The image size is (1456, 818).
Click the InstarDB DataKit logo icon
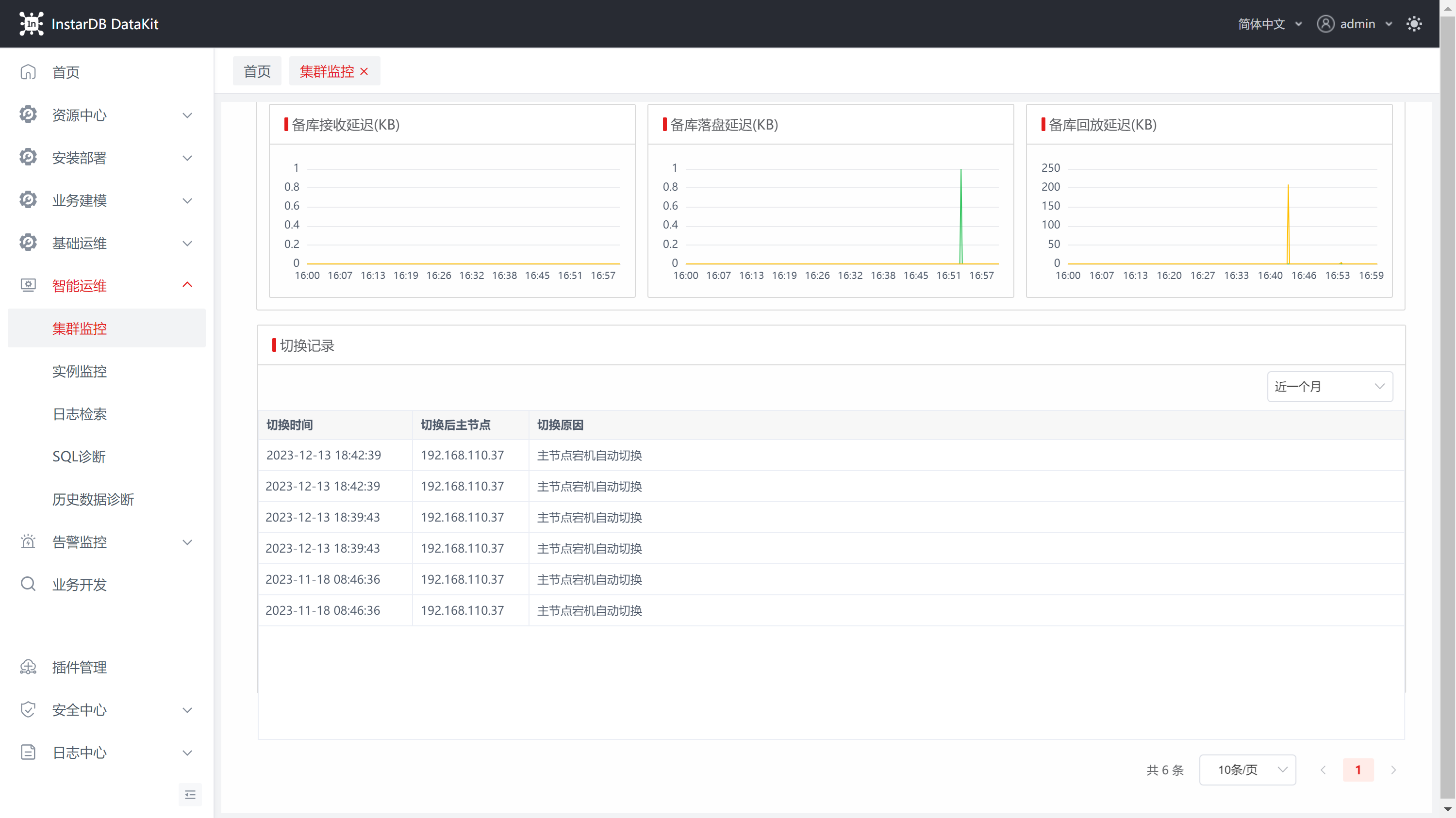pyautogui.click(x=31, y=24)
